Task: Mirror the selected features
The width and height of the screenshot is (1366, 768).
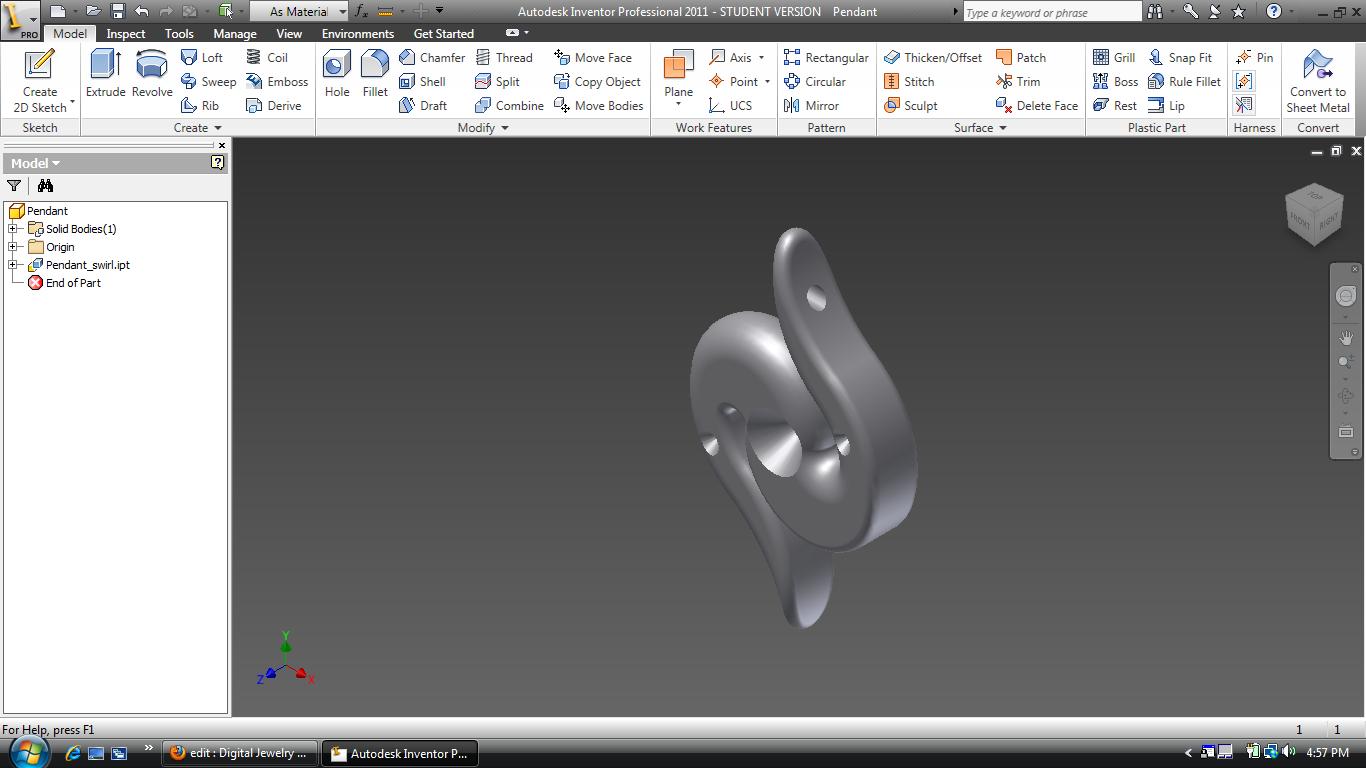Action: click(x=812, y=106)
